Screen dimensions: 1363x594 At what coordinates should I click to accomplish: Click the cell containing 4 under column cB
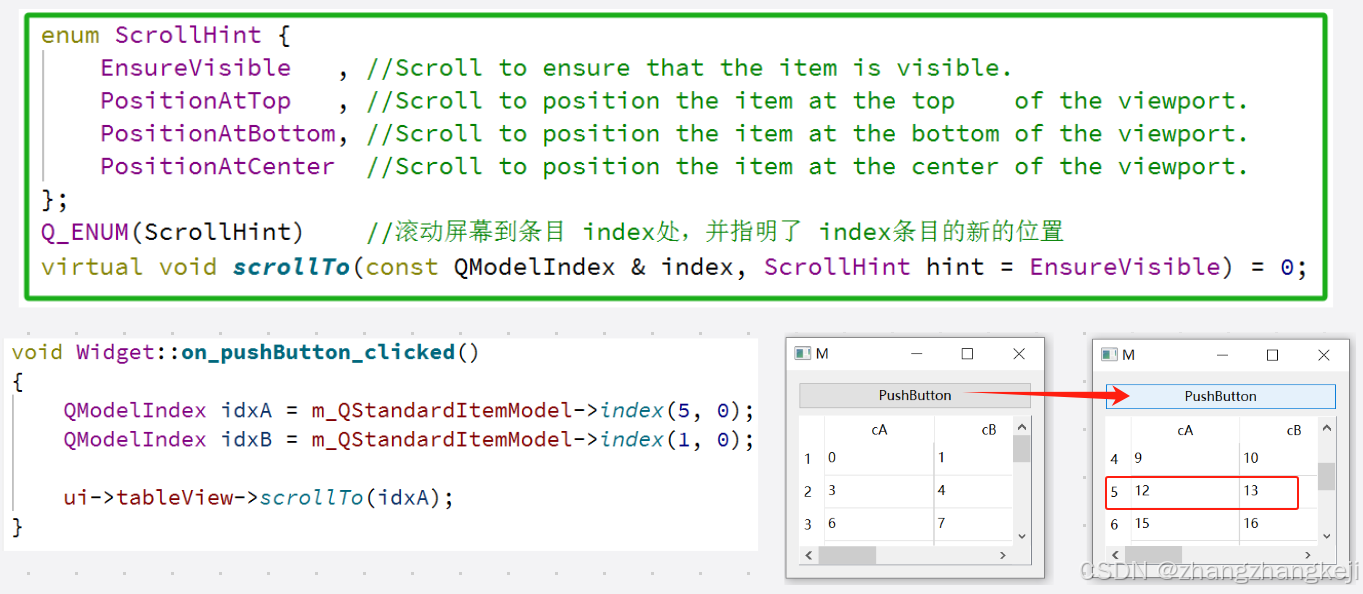point(974,491)
